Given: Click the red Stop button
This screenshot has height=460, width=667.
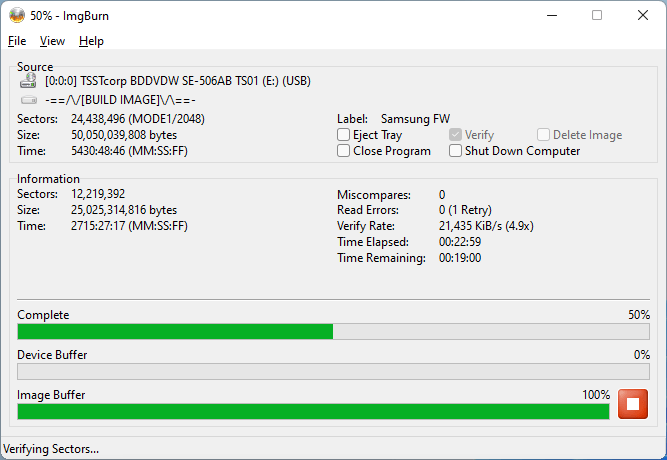Looking at the screenshot, I should pyautogui.click(x=633, y=404).
